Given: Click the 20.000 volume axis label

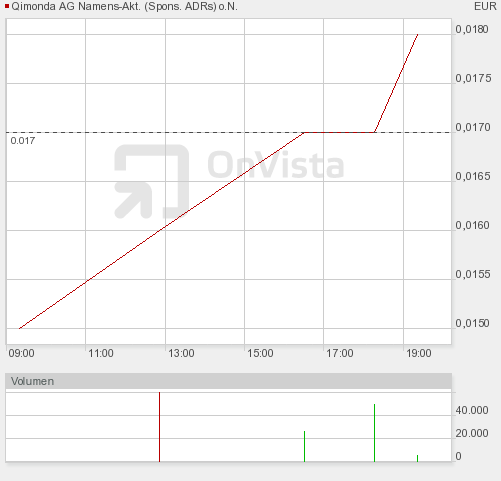Looking at the screenshot, I should pyautogui.click(x=472, y=433).
